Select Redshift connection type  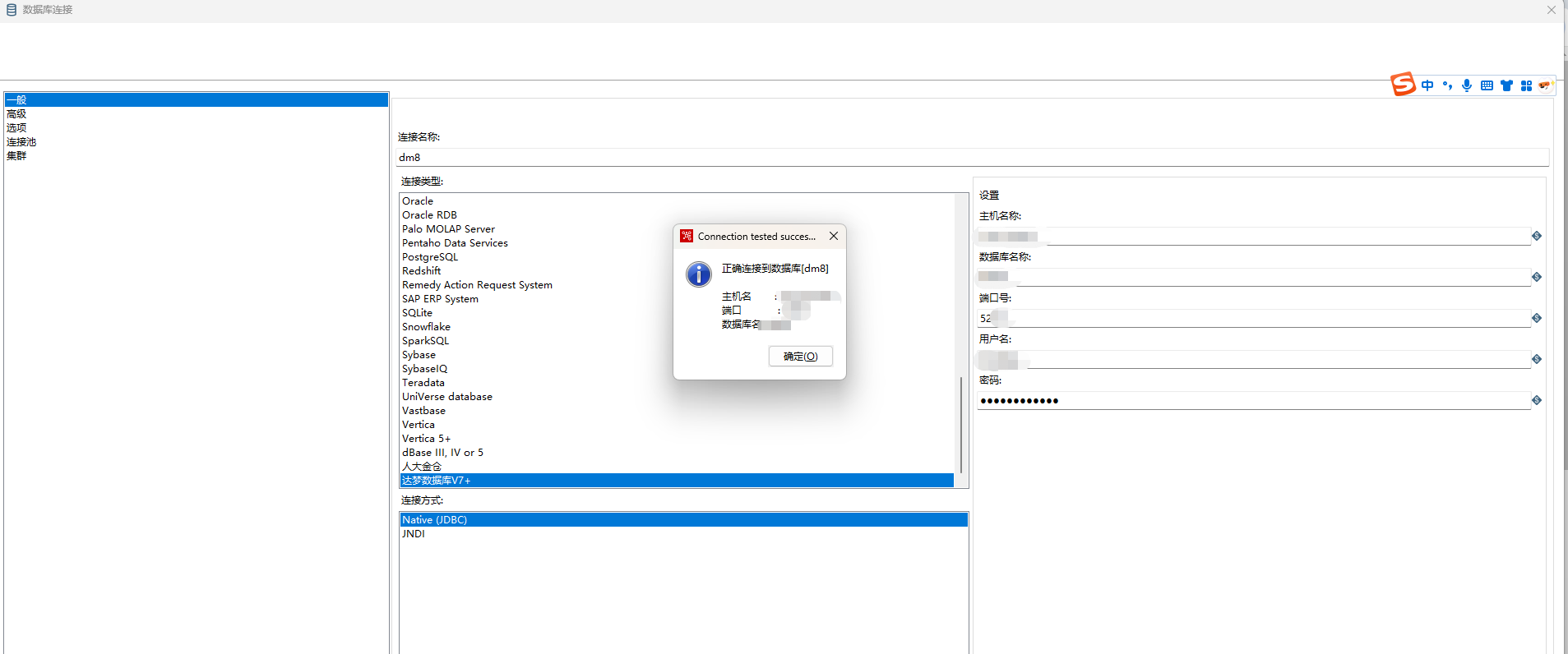click(677, 271)
